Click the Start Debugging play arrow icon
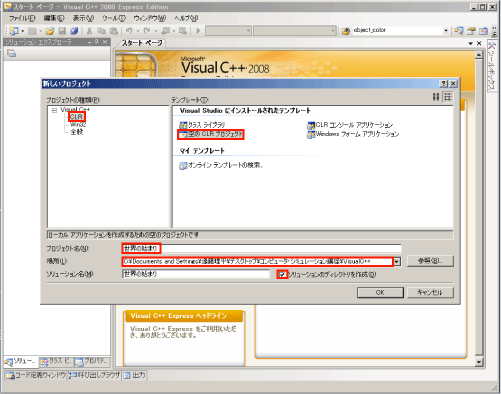 (198, 31)
